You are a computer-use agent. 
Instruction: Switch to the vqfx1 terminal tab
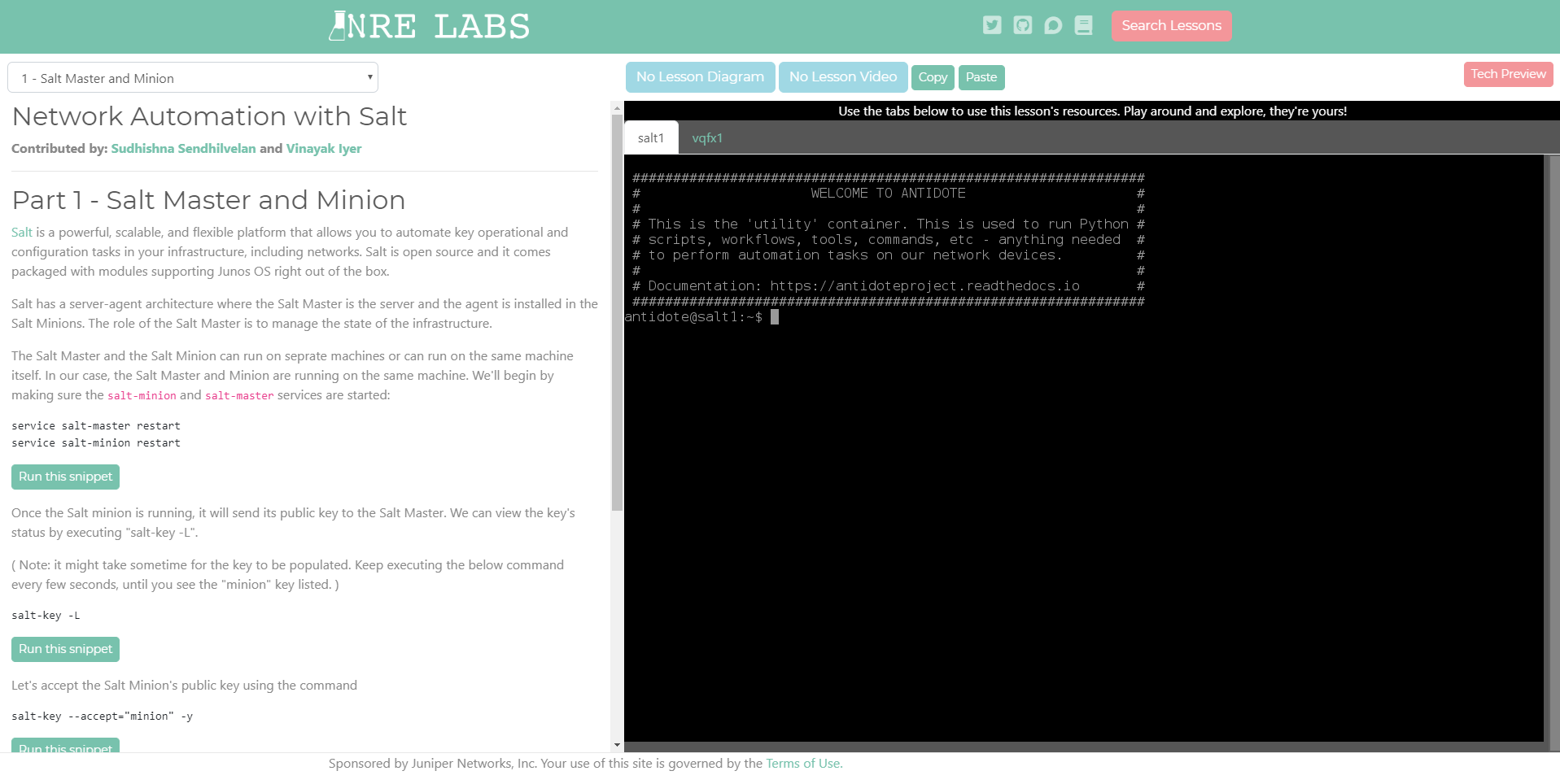click(707, 138)
